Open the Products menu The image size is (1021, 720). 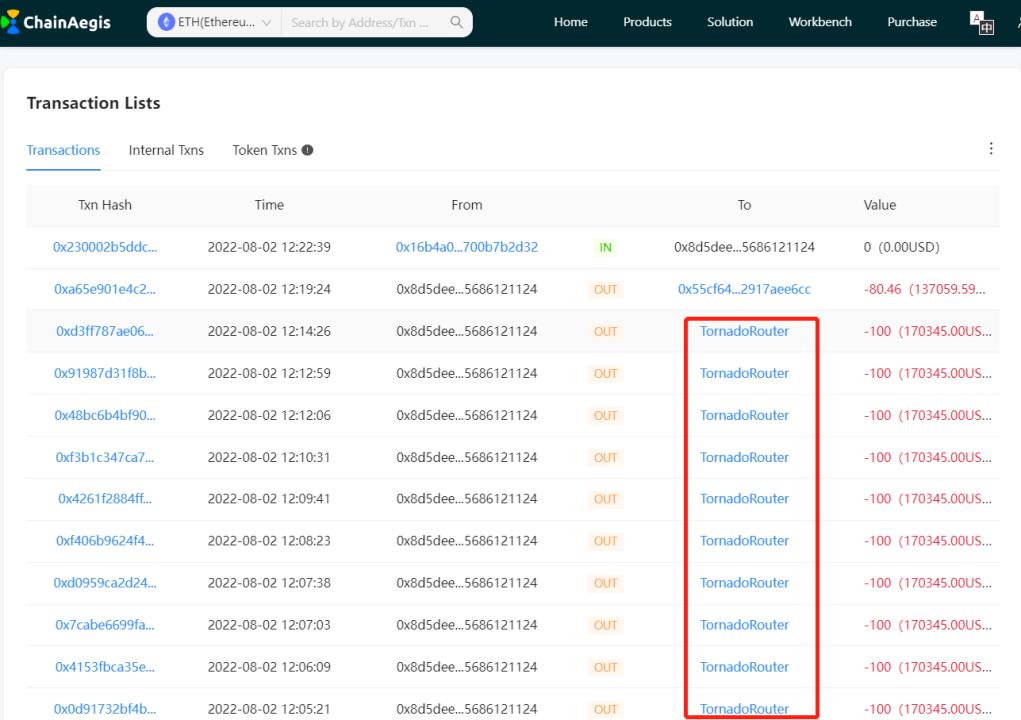click(647, 22)
